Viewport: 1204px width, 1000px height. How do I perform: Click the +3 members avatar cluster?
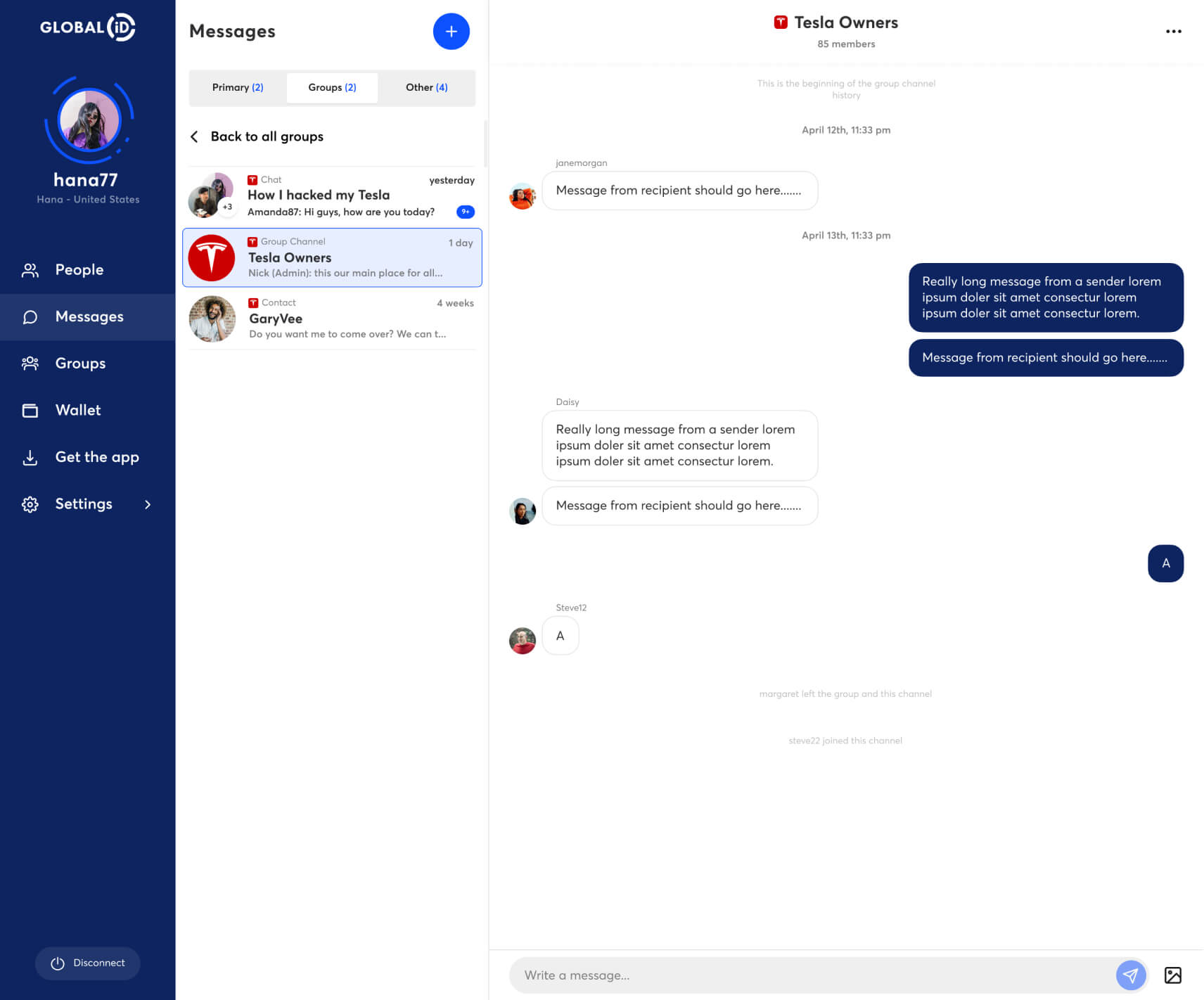click(211, 195)
